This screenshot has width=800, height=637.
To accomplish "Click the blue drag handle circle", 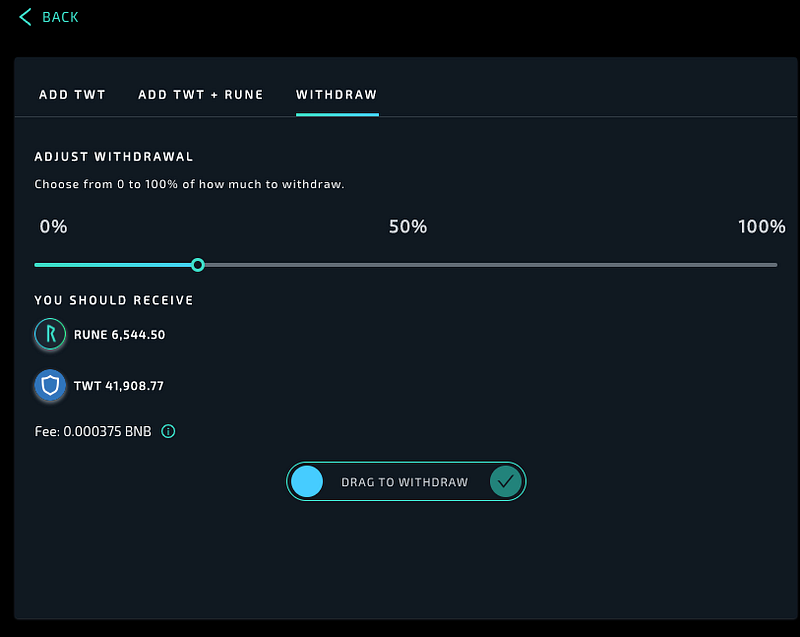I will point(307,481).
